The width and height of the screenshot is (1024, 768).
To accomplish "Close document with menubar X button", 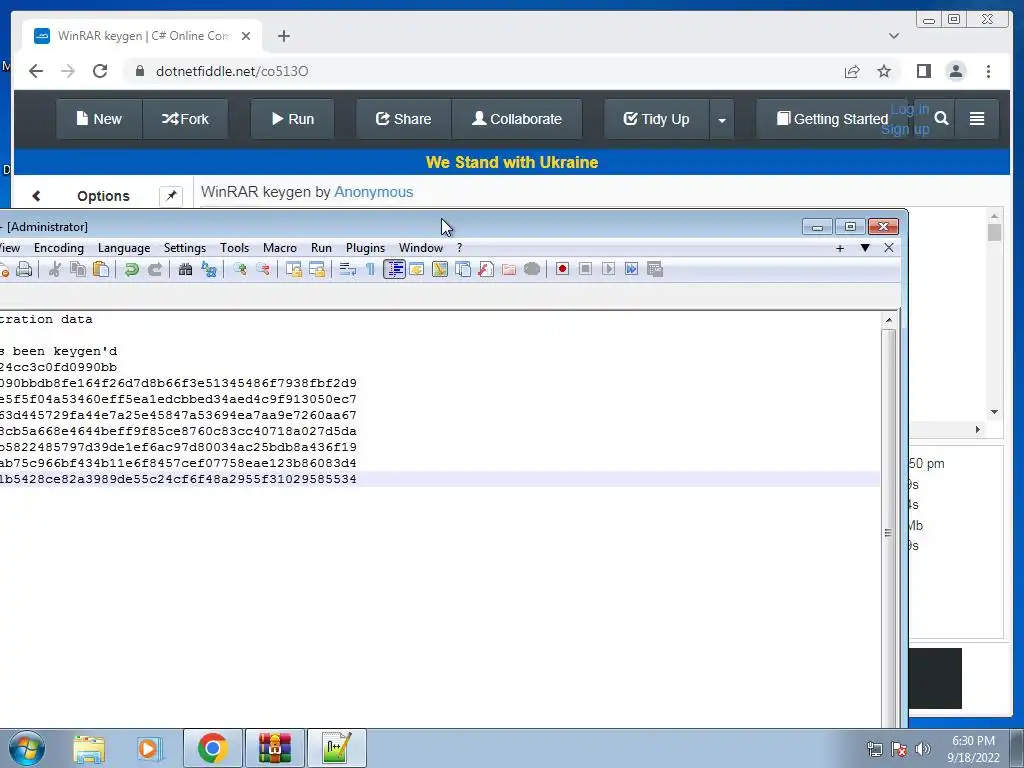I will [x=889, y=248].
